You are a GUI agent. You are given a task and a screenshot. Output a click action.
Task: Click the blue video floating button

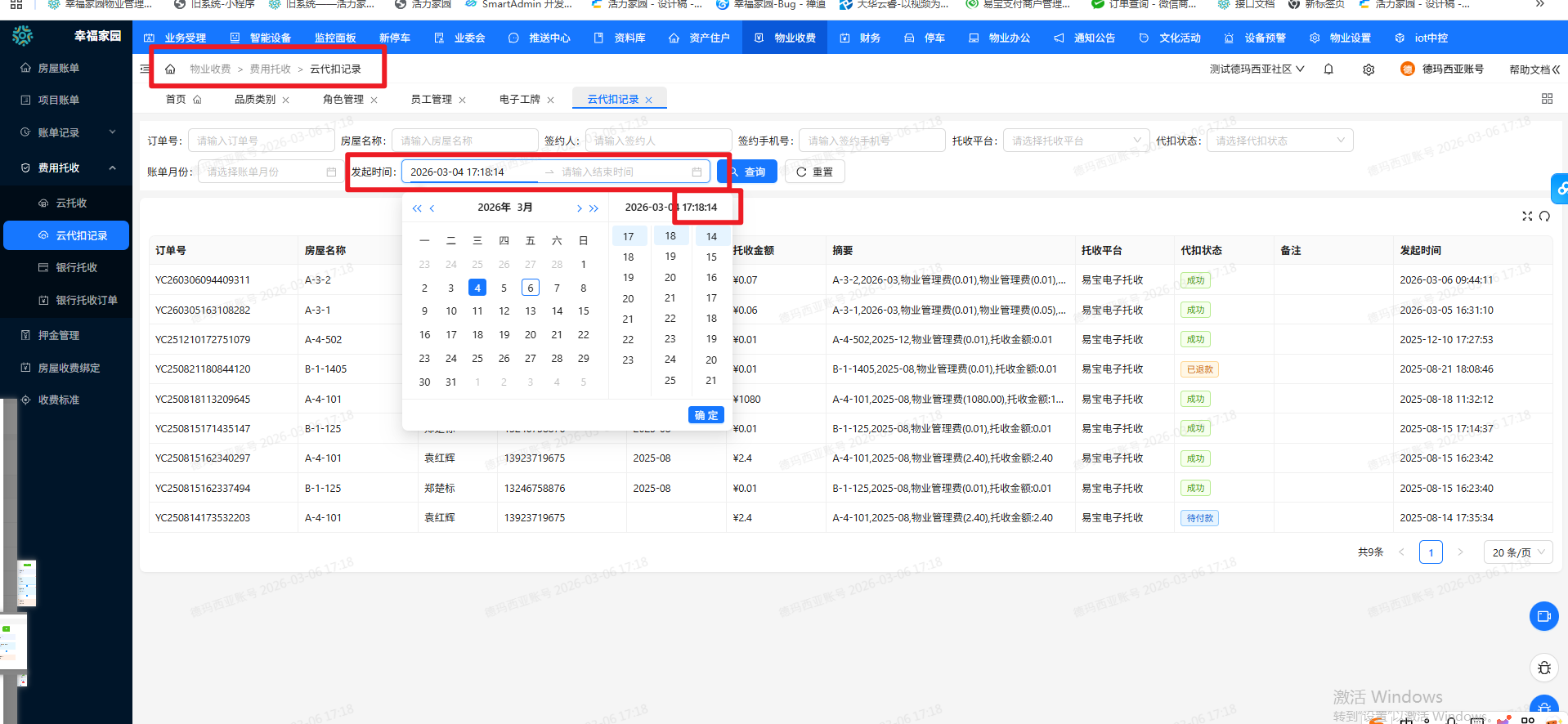point(1543,616)
